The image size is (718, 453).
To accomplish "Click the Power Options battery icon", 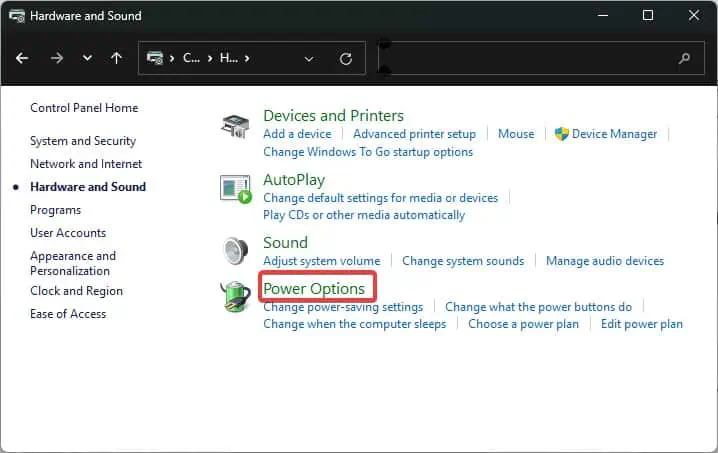I will click(x=235, y=297).
